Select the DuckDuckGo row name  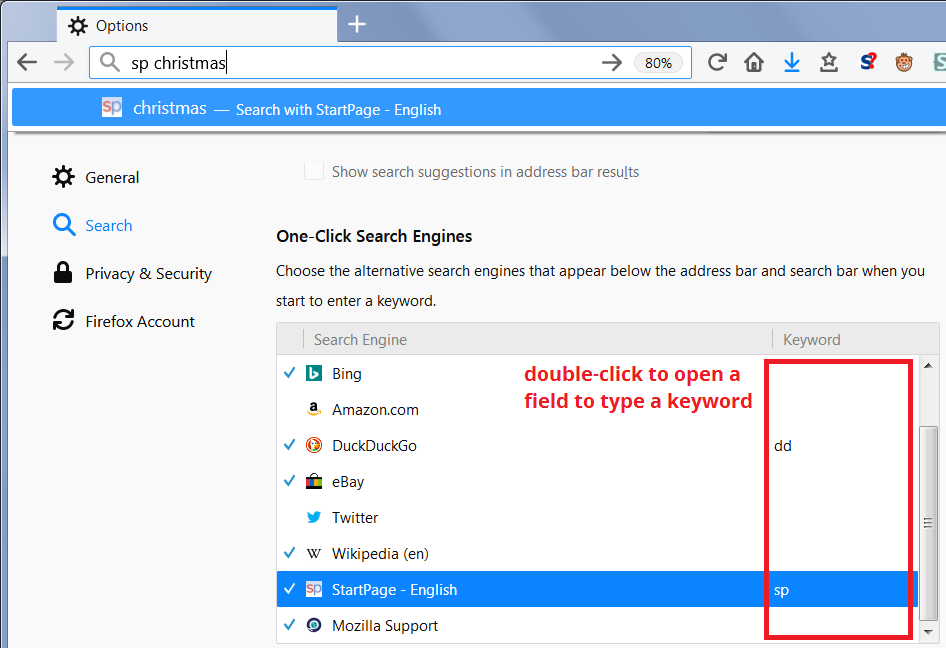tap(375, 445)
